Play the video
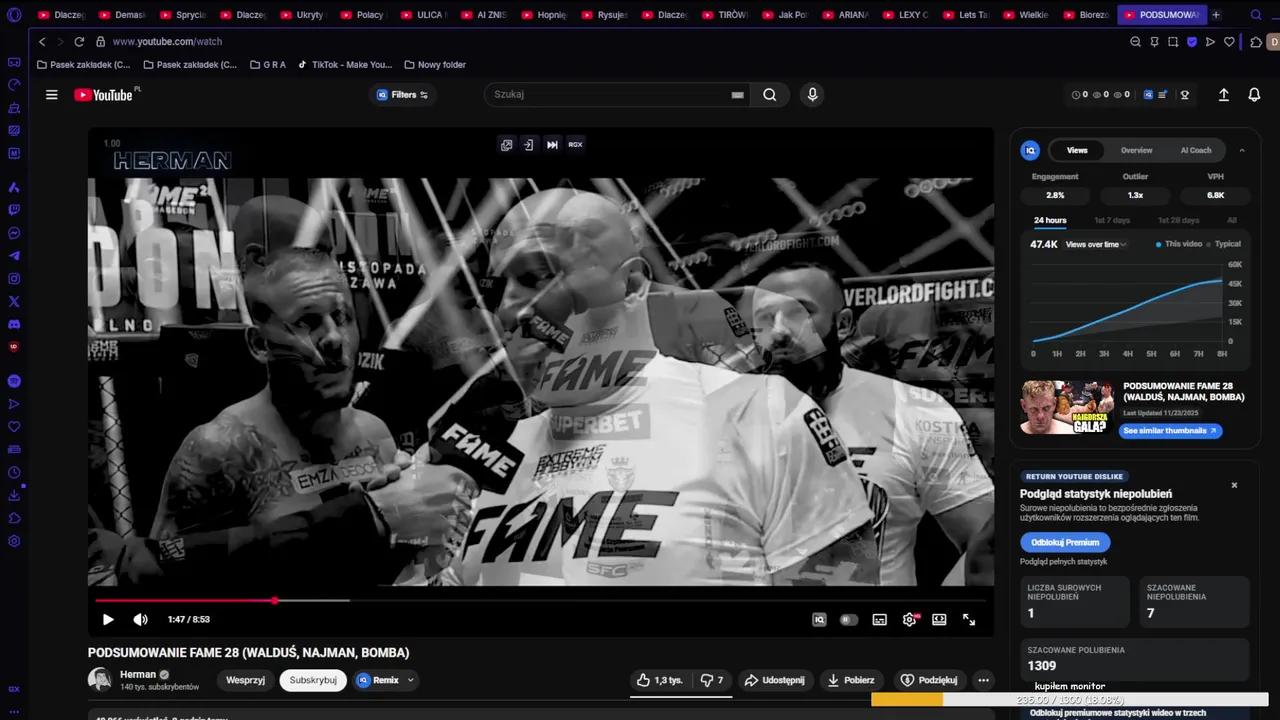 [108, 620]
